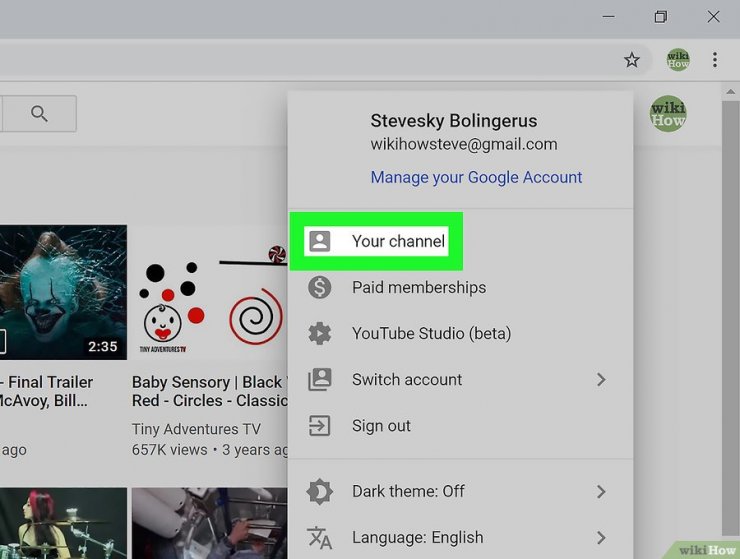This screenshot has height=559, width=740.
Task: Click the scrollbar up arrow
Action: tap(730, 92)
